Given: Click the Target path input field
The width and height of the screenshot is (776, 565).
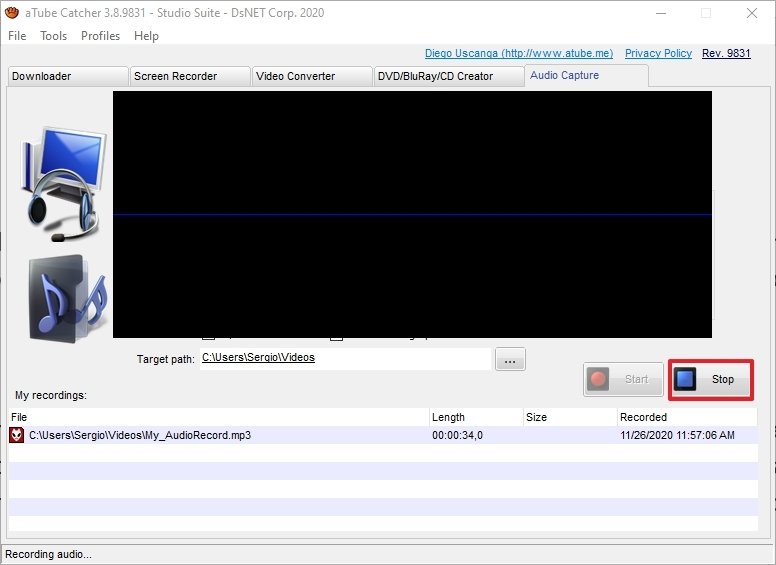Looking at the screenshot, I should click(x=345, y=358).
